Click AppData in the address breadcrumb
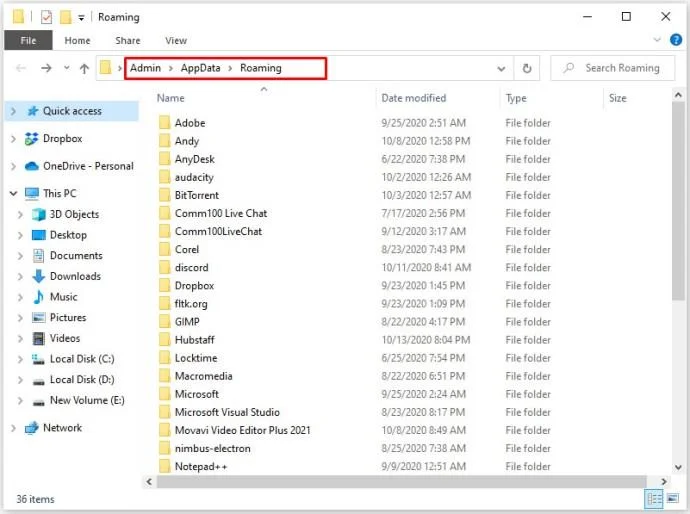The image size is (690, 514). (x=200, y=68)
